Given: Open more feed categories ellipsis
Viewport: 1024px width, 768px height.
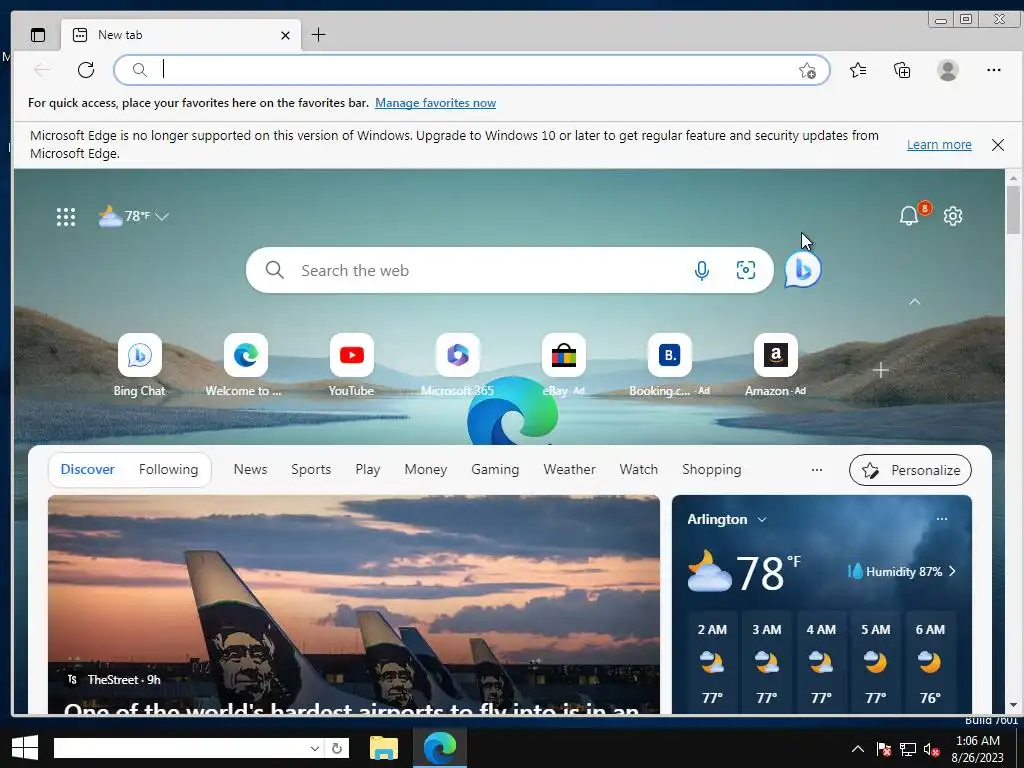Looking at the screenshot, I should [x=816, y=470].
